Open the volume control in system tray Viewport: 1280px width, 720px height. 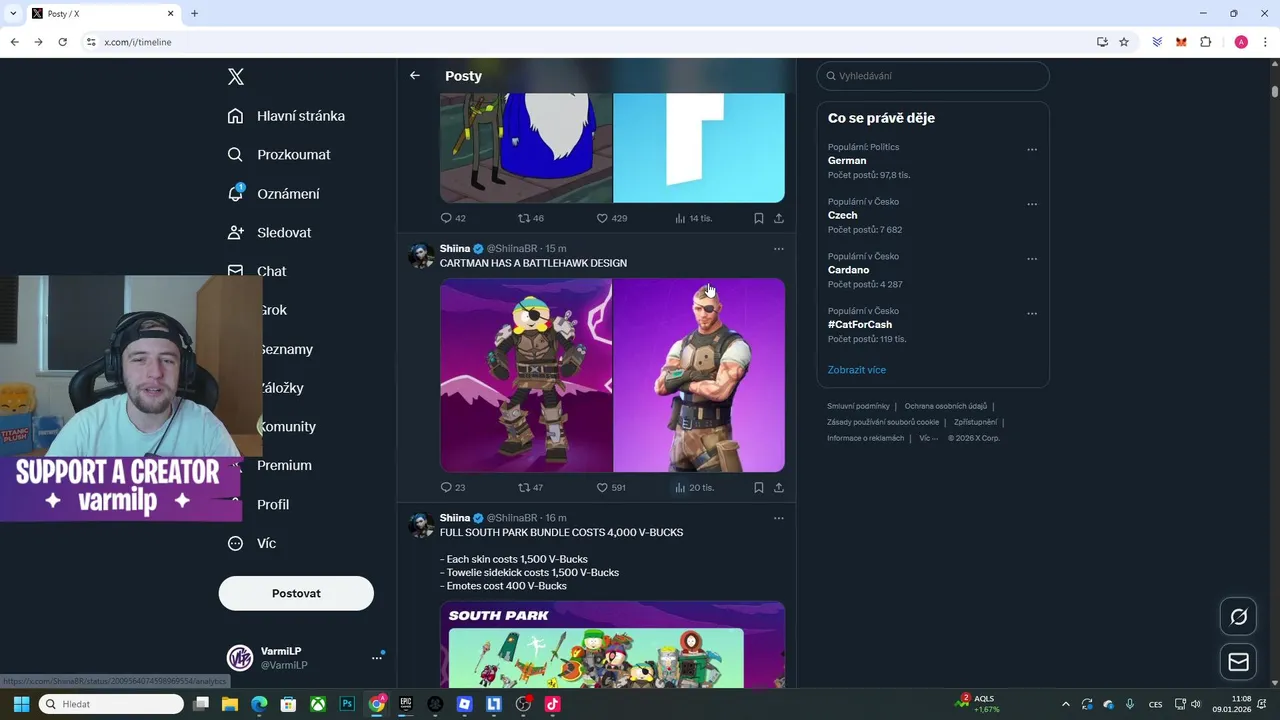1195,704
